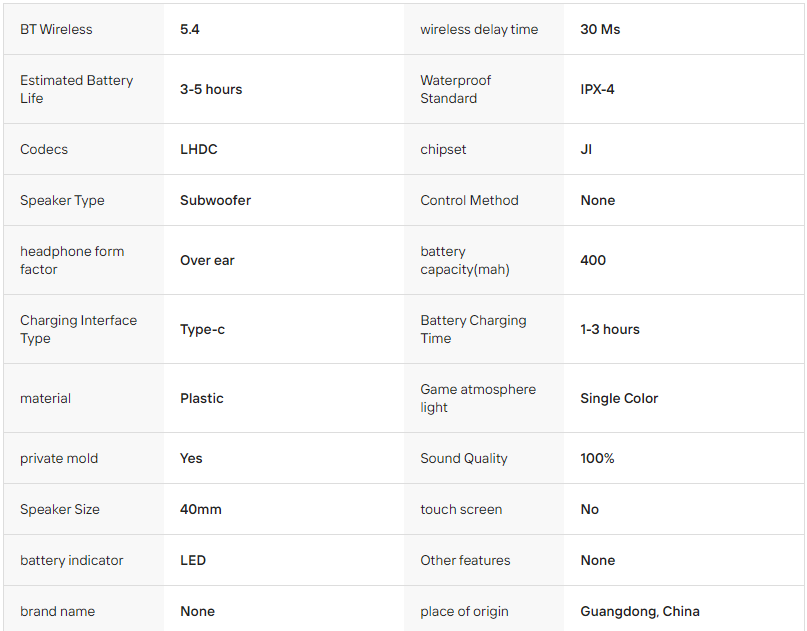Select the IPX-4 waterproof value
This screenshot has width=807, height=631.
(x=597, y=89)
